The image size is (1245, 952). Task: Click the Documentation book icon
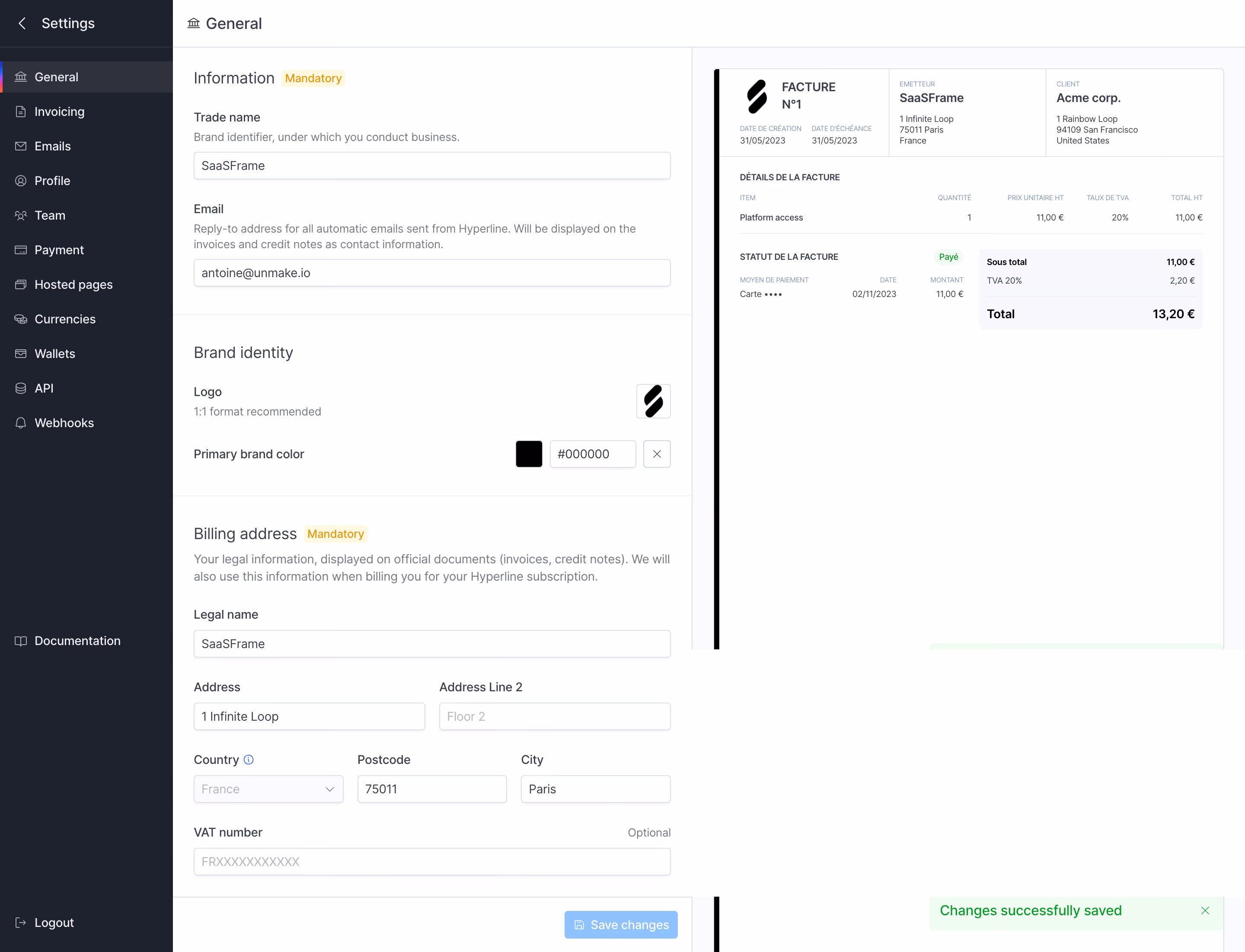tap(21, 641)
